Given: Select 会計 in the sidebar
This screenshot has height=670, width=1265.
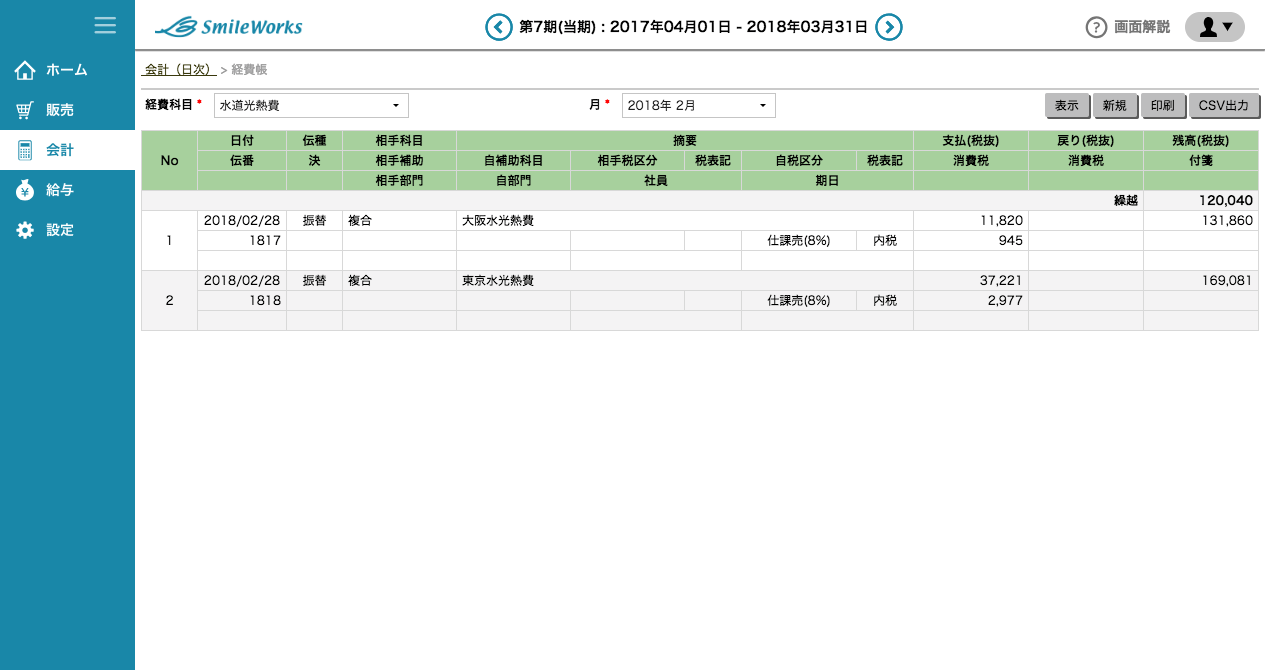Looking at the screenshot, I should tap(67, 150).
